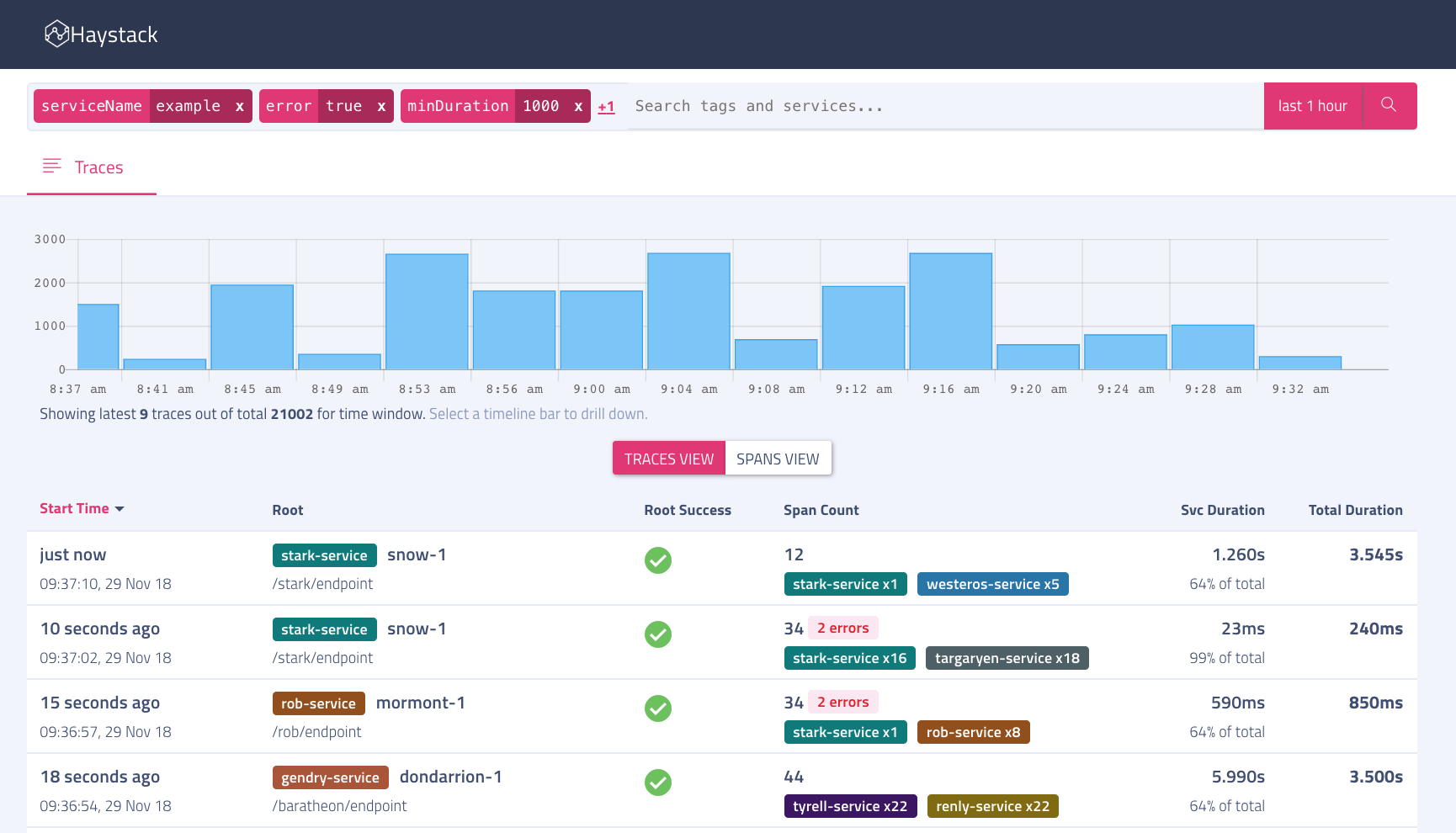Select the 9:04 am histogram bar
The image size is (1456, 833).
click(x=688, y=311)
